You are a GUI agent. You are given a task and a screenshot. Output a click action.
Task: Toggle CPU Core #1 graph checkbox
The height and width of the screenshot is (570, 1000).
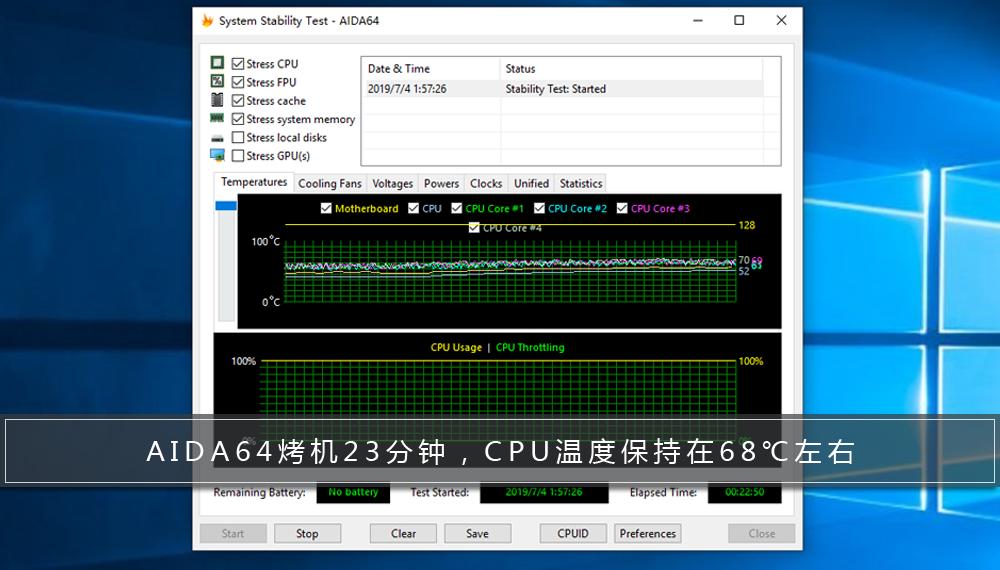pyautogui.click(x=457, y=208)
